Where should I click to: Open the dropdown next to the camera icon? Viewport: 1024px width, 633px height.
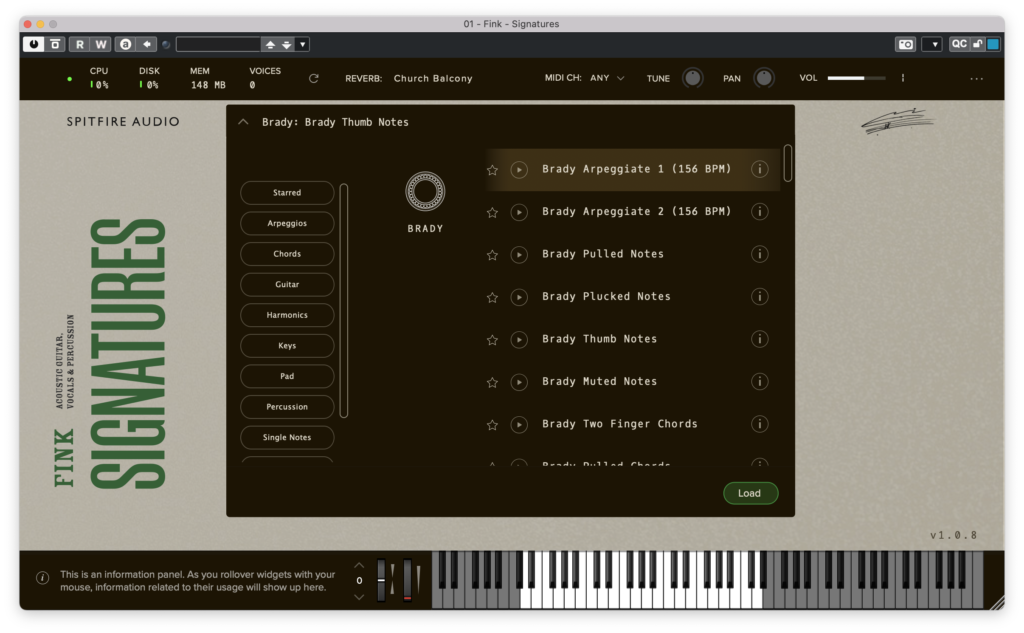tap(934, 44)
